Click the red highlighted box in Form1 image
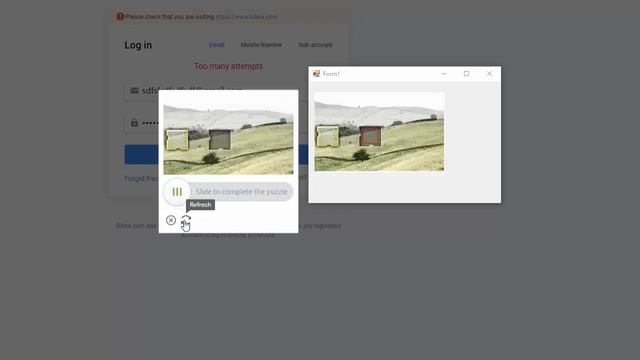 [x=370, y=136]
